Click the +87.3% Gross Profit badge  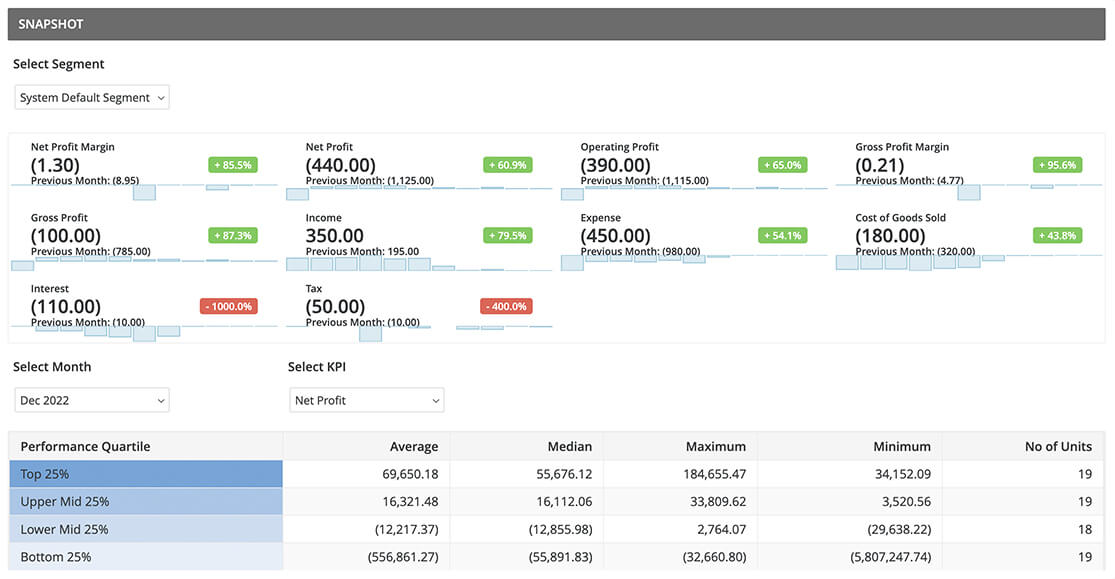pos(233,235)
